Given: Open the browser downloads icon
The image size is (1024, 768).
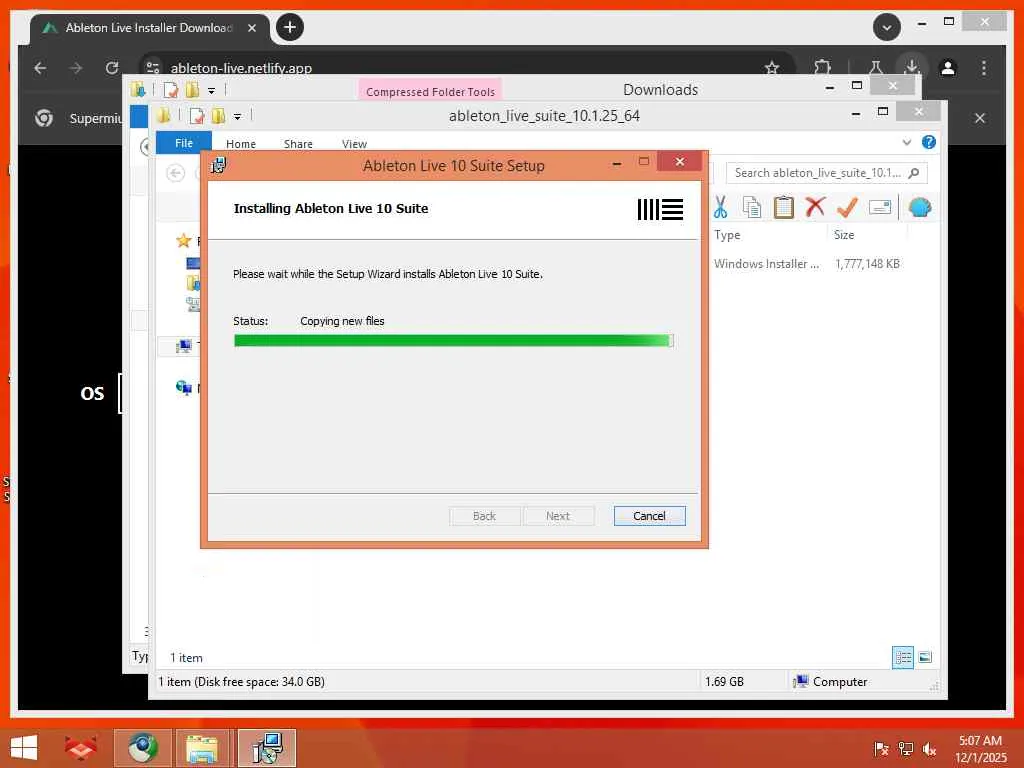Looking at the screenshot, I should pyautogui.click(x=912, y=67).
